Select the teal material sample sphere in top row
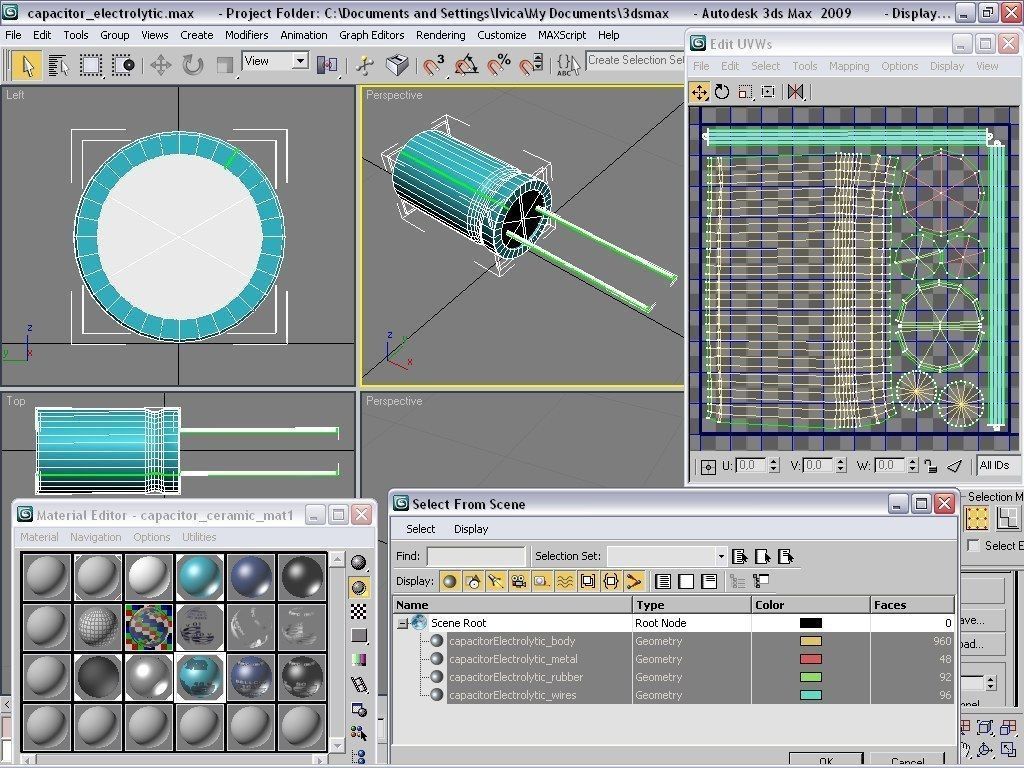 click(x=200, y=577)
